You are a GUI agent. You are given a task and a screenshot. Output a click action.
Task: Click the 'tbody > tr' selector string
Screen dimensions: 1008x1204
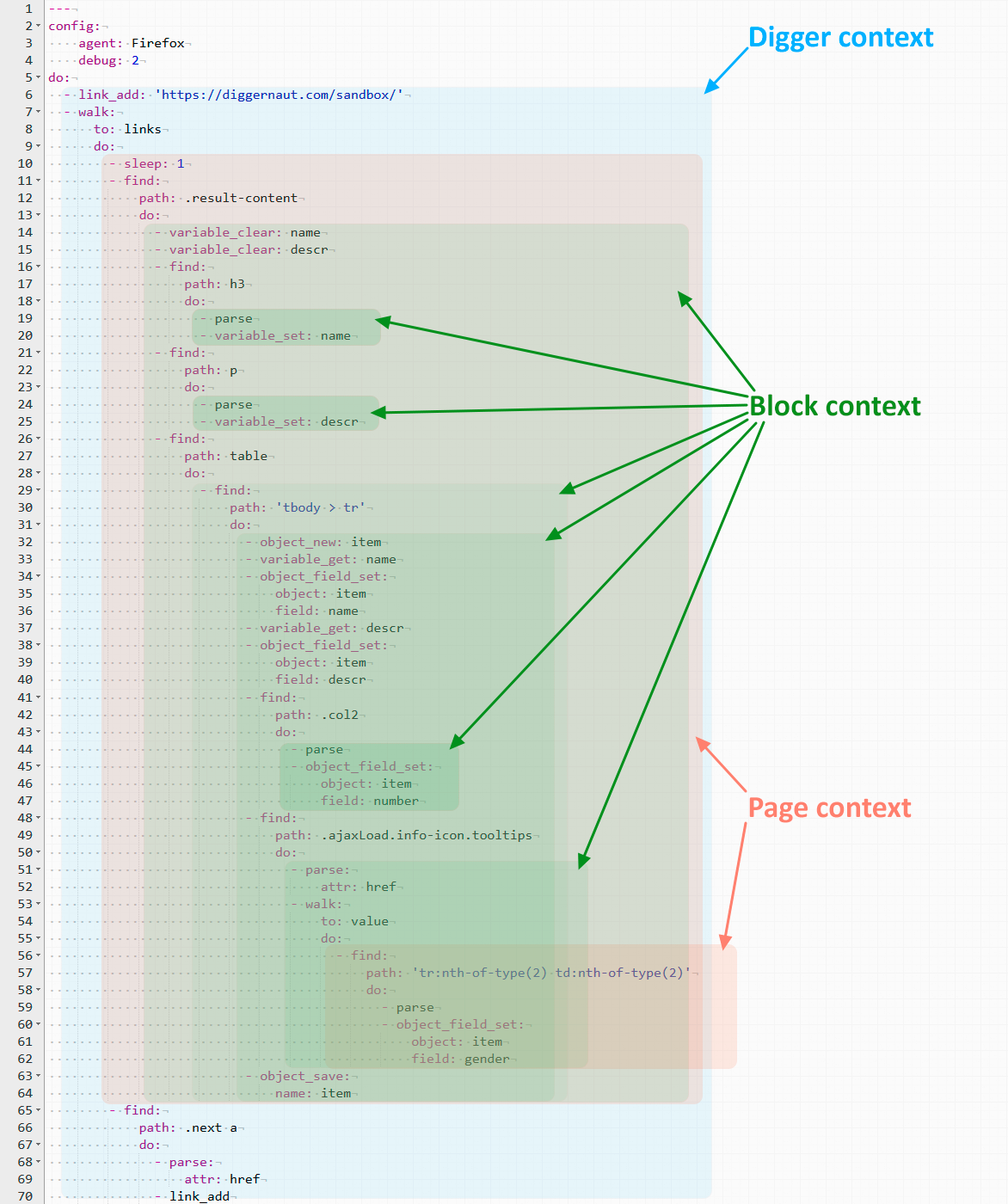coord(321,507)
